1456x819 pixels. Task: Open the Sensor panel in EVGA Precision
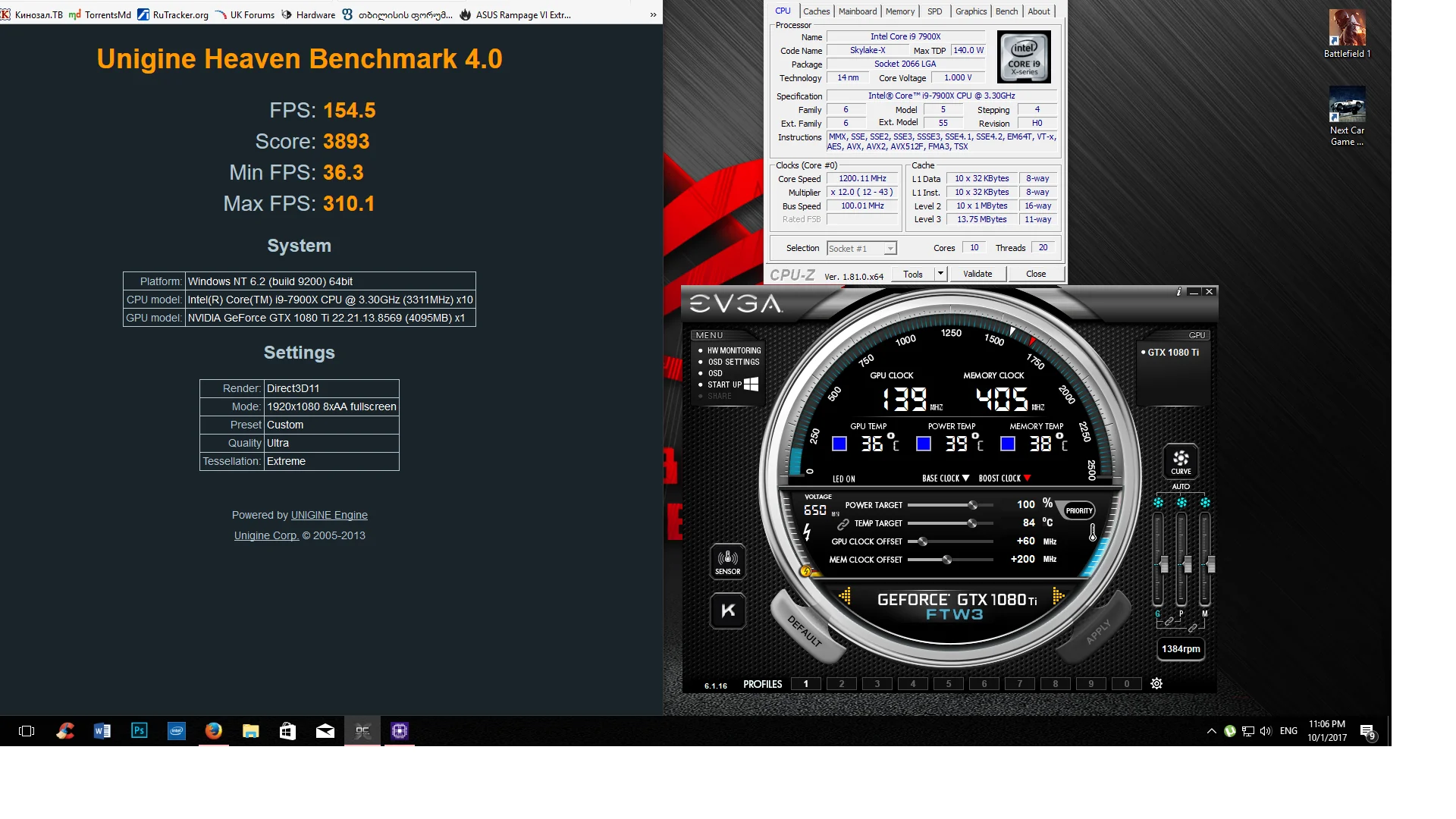[x=727, y=562]
